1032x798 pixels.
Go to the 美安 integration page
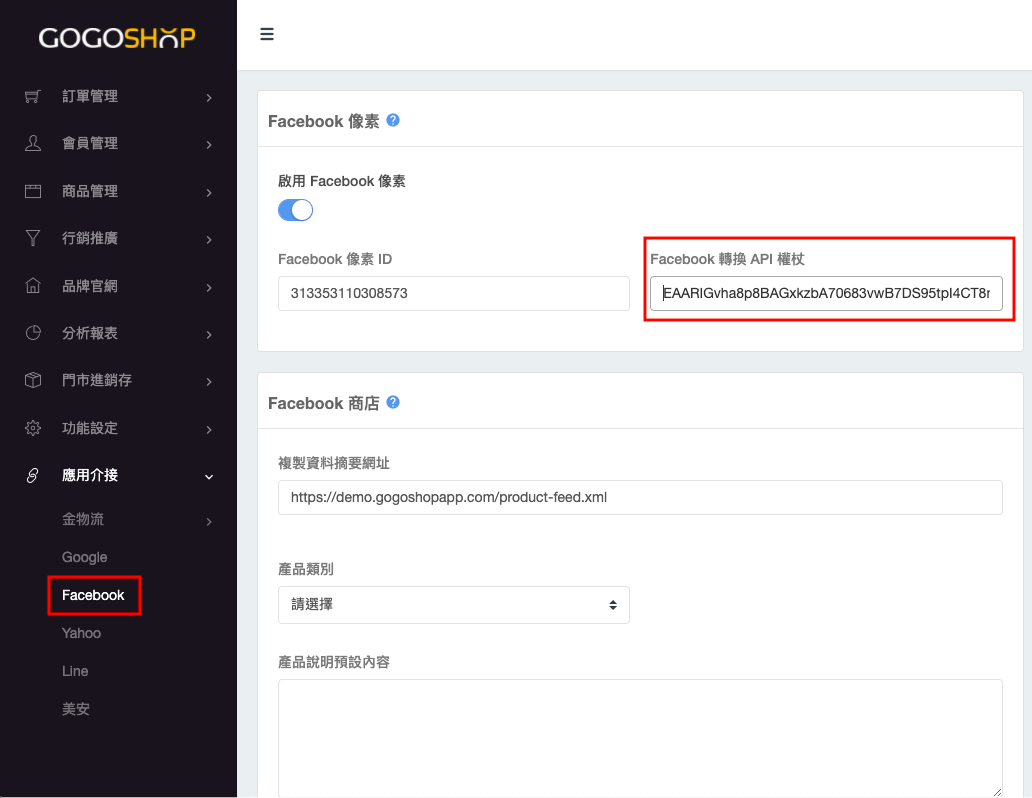(76, 709)
